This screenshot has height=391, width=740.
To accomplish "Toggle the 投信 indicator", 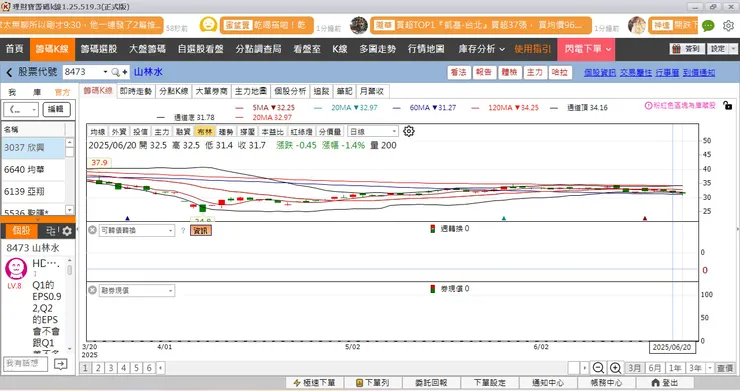I will (140, 131).
